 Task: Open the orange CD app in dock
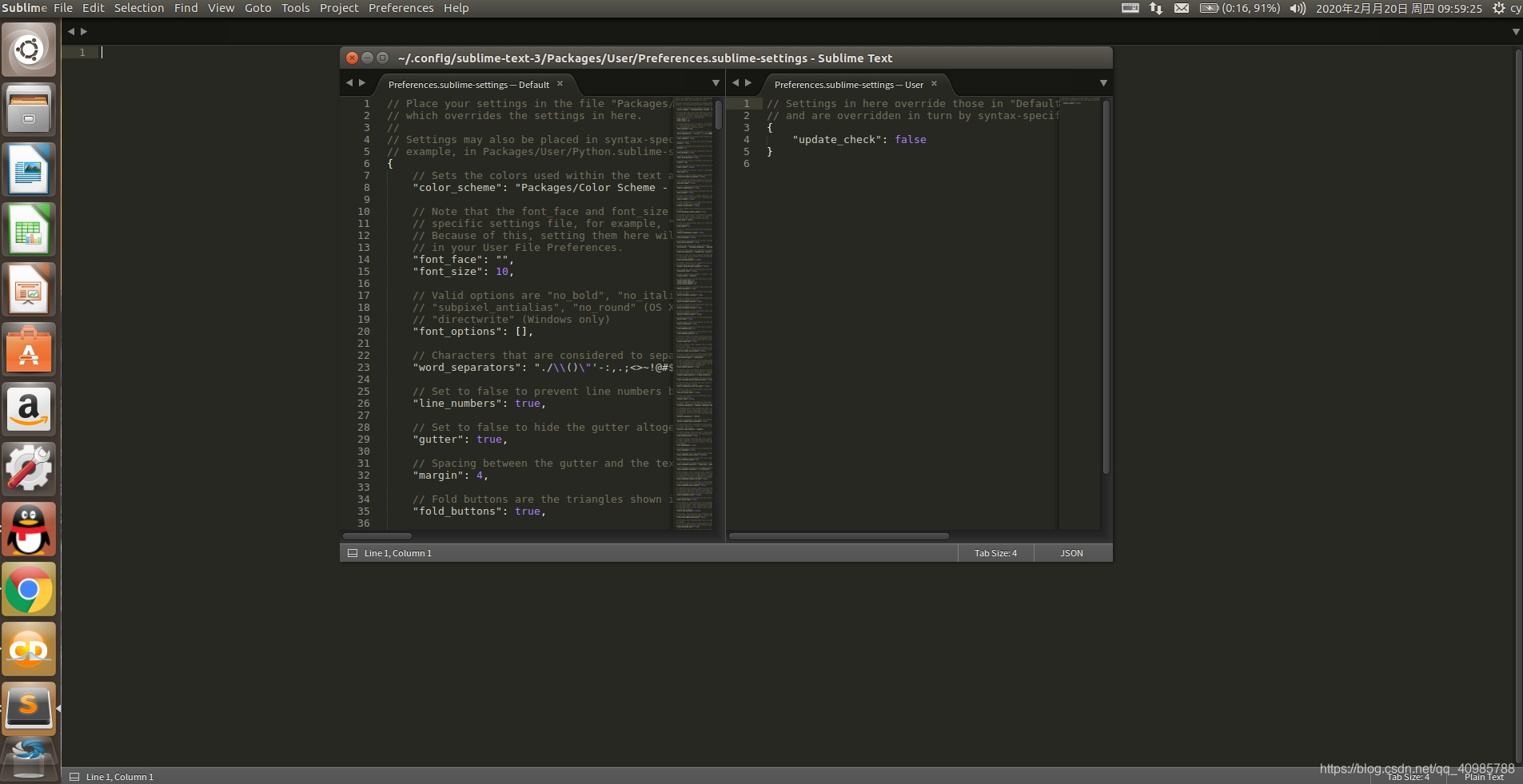[29, 649]
